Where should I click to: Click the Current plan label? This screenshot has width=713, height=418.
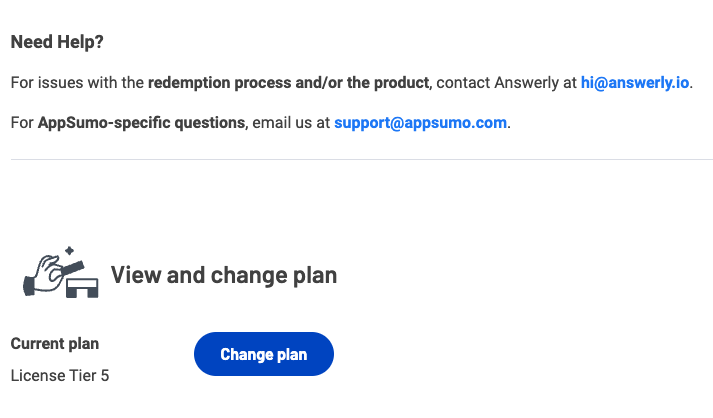[x=55, y=343]
